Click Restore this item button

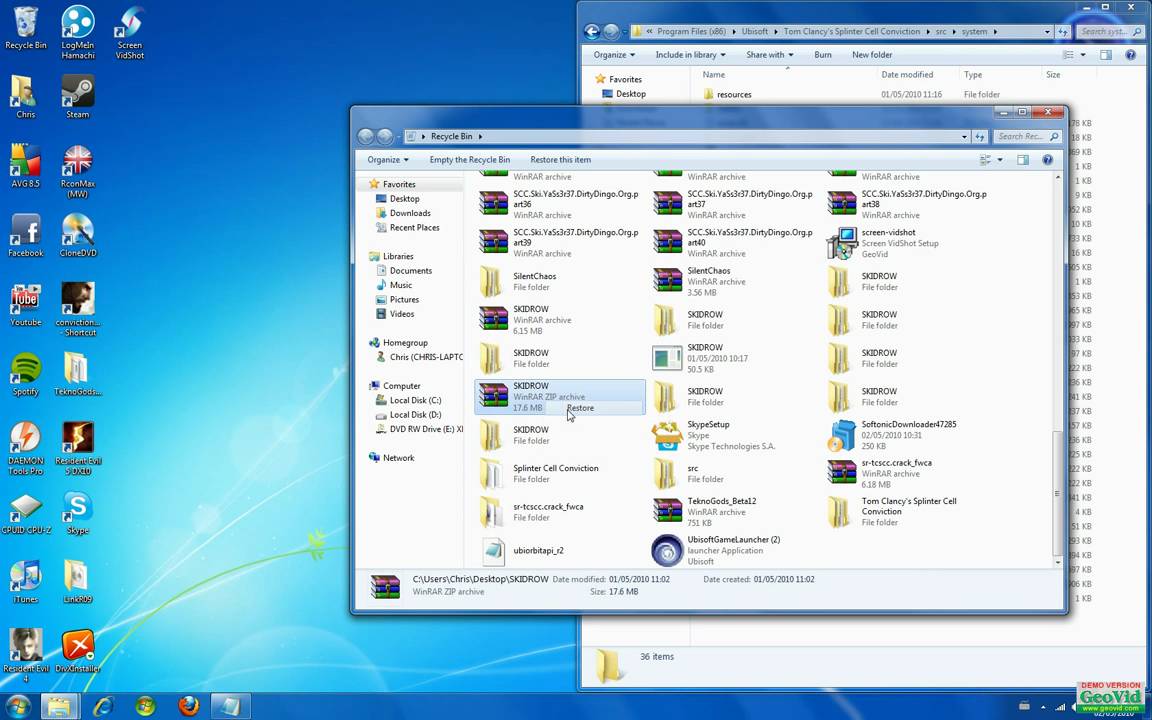click(561, 159)
